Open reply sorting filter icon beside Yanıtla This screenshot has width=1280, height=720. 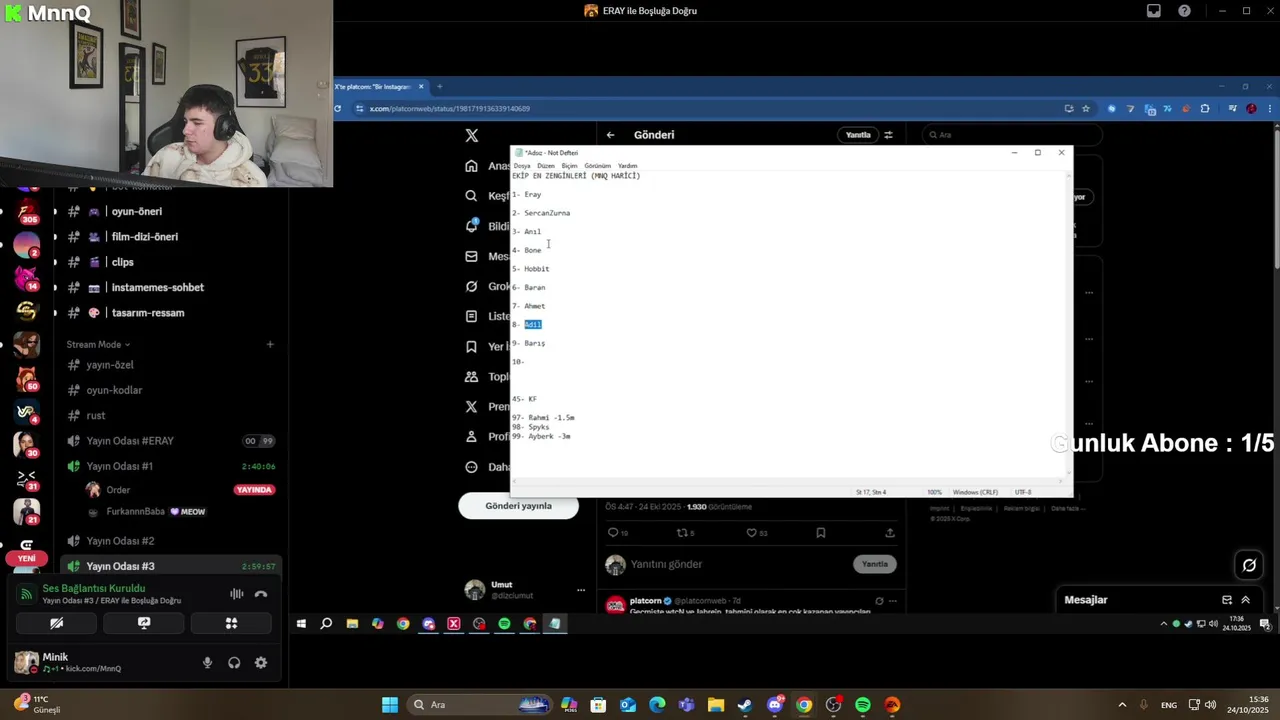pyautogui.click(x=888, y=135)
